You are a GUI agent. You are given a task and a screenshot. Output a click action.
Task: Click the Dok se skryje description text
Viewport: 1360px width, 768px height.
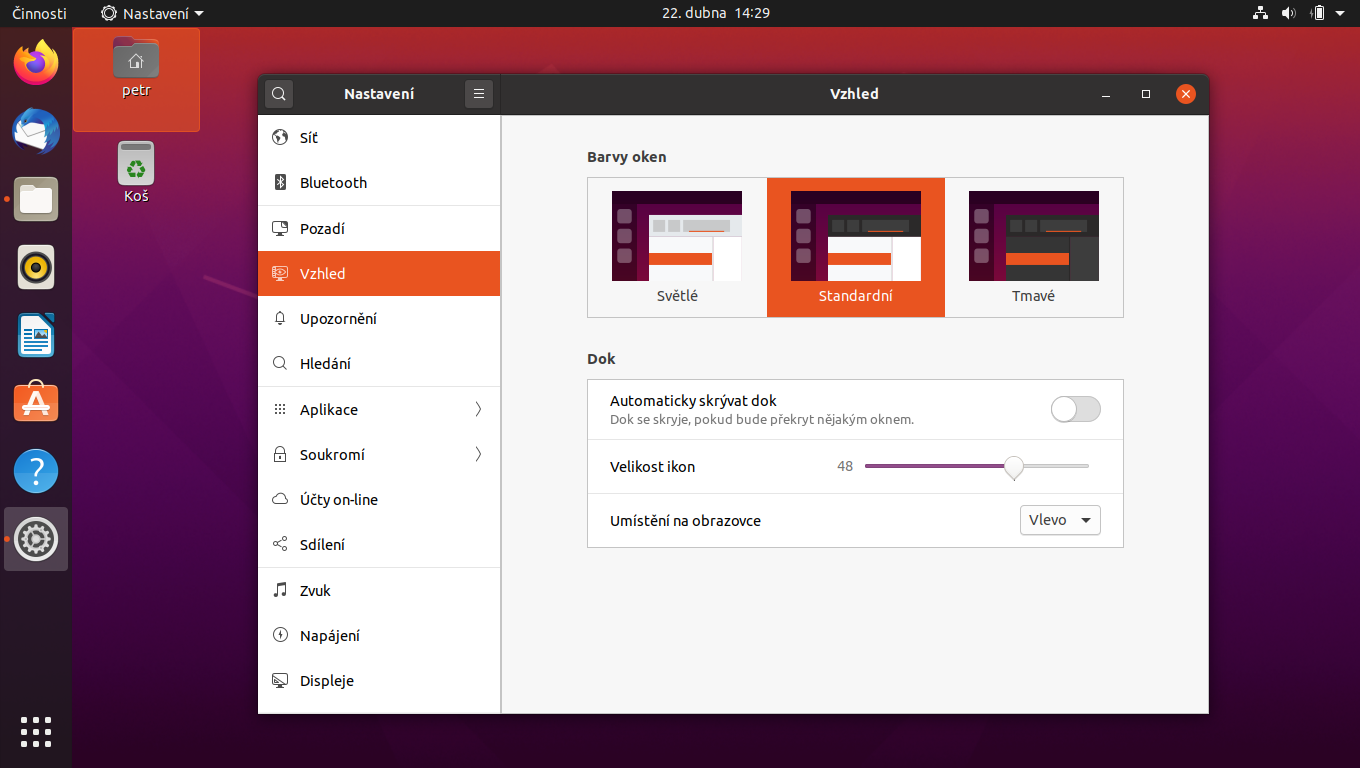point(762,420)
